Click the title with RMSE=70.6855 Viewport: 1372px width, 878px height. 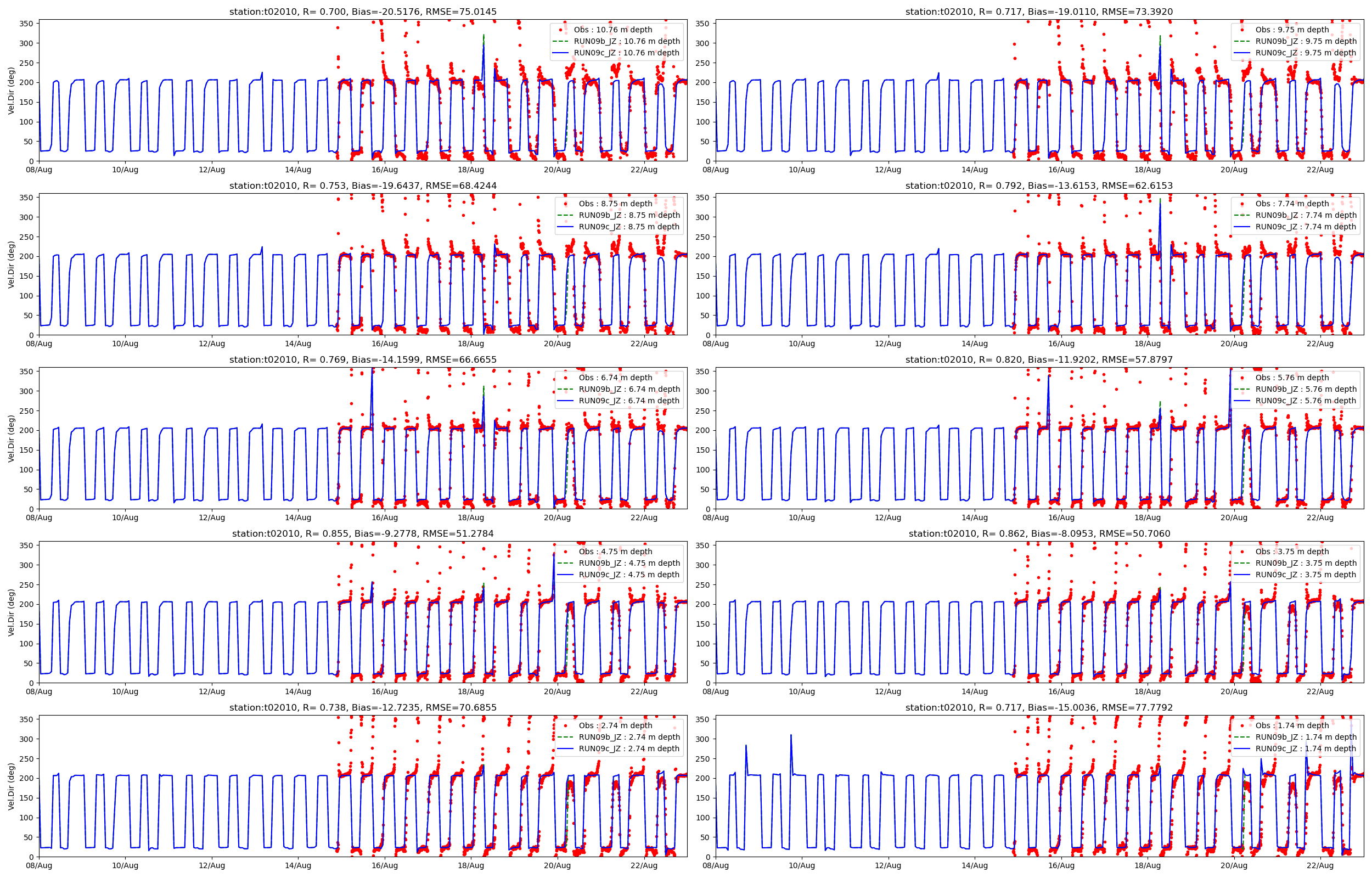[x=363, y=707]
